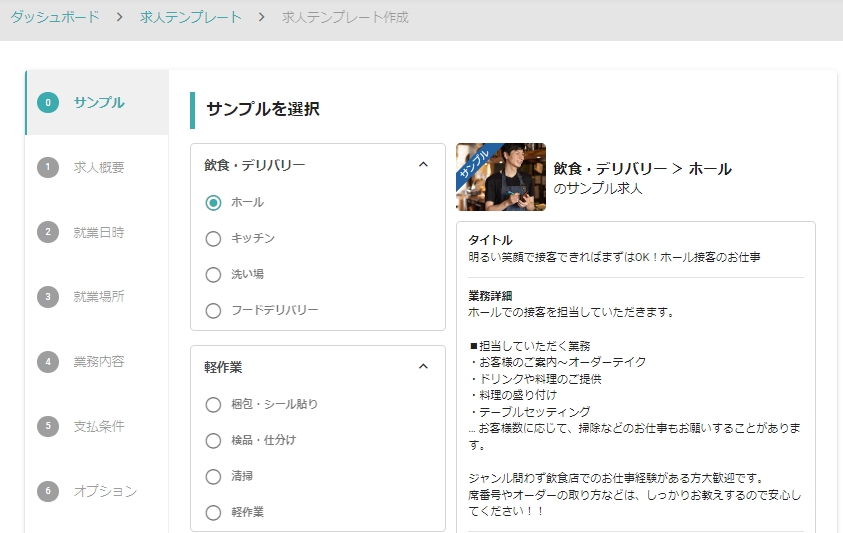Select the 検品・仕分け radio option

pyautogui.click(x=213, y=440)
